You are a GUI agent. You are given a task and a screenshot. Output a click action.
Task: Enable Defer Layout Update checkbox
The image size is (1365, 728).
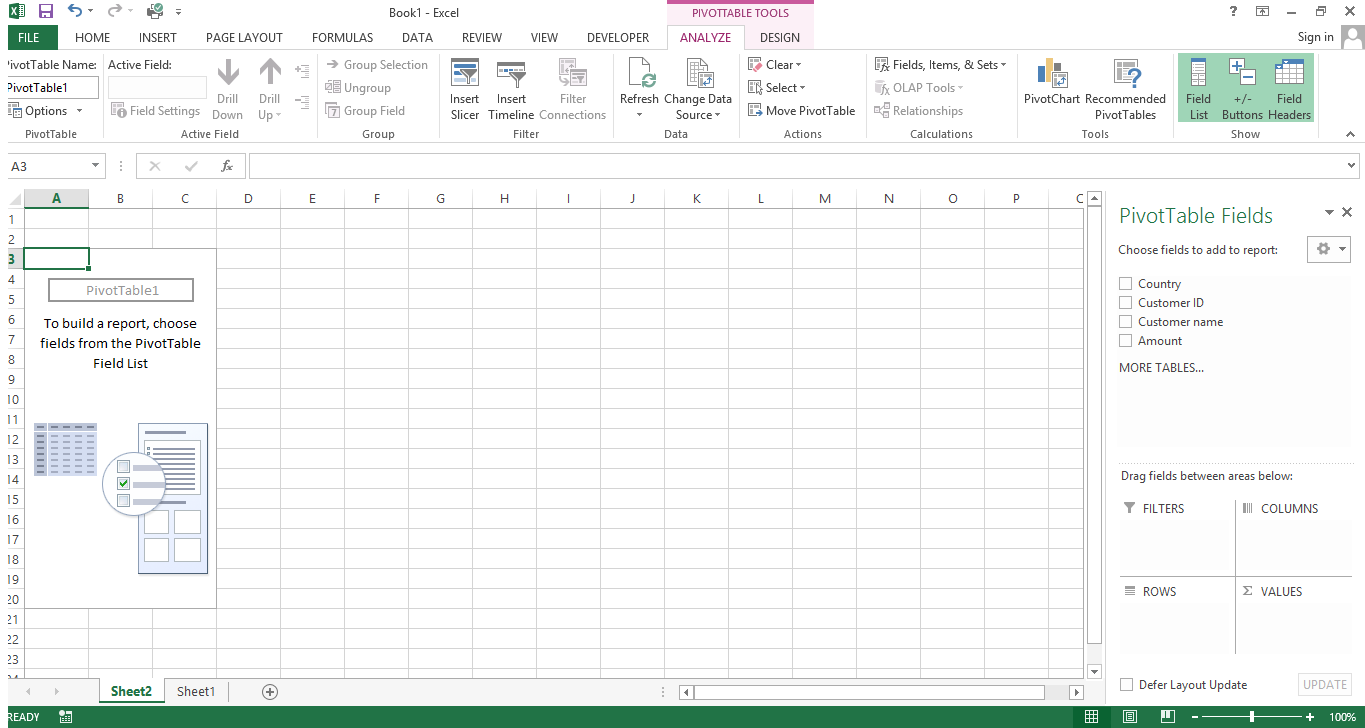click(x=1127, y=685)
